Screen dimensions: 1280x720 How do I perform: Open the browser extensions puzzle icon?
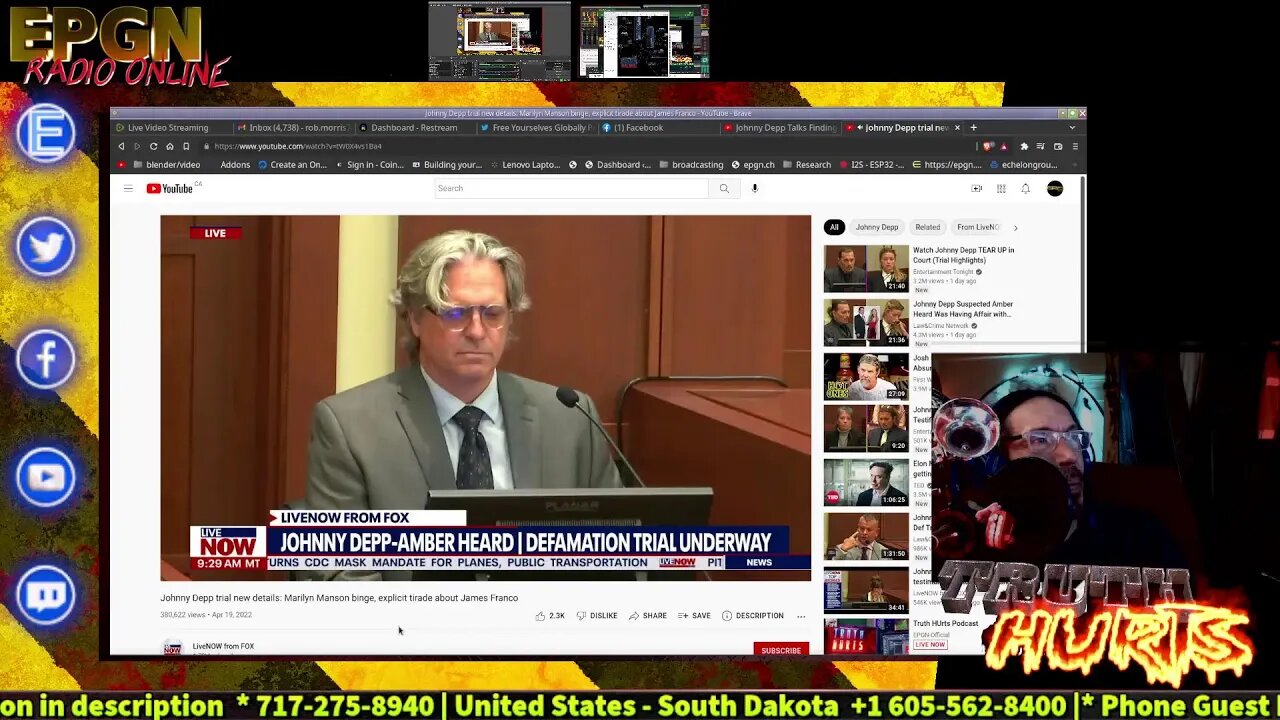click(x=1024, y=146)
